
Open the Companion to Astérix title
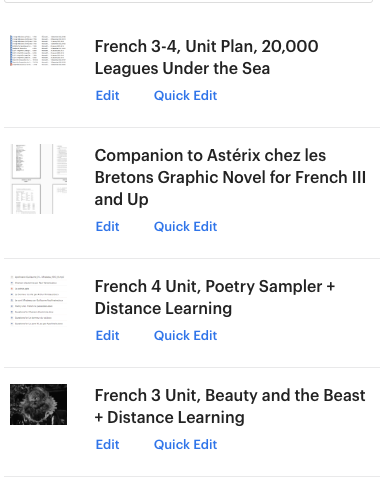(230, 177)
